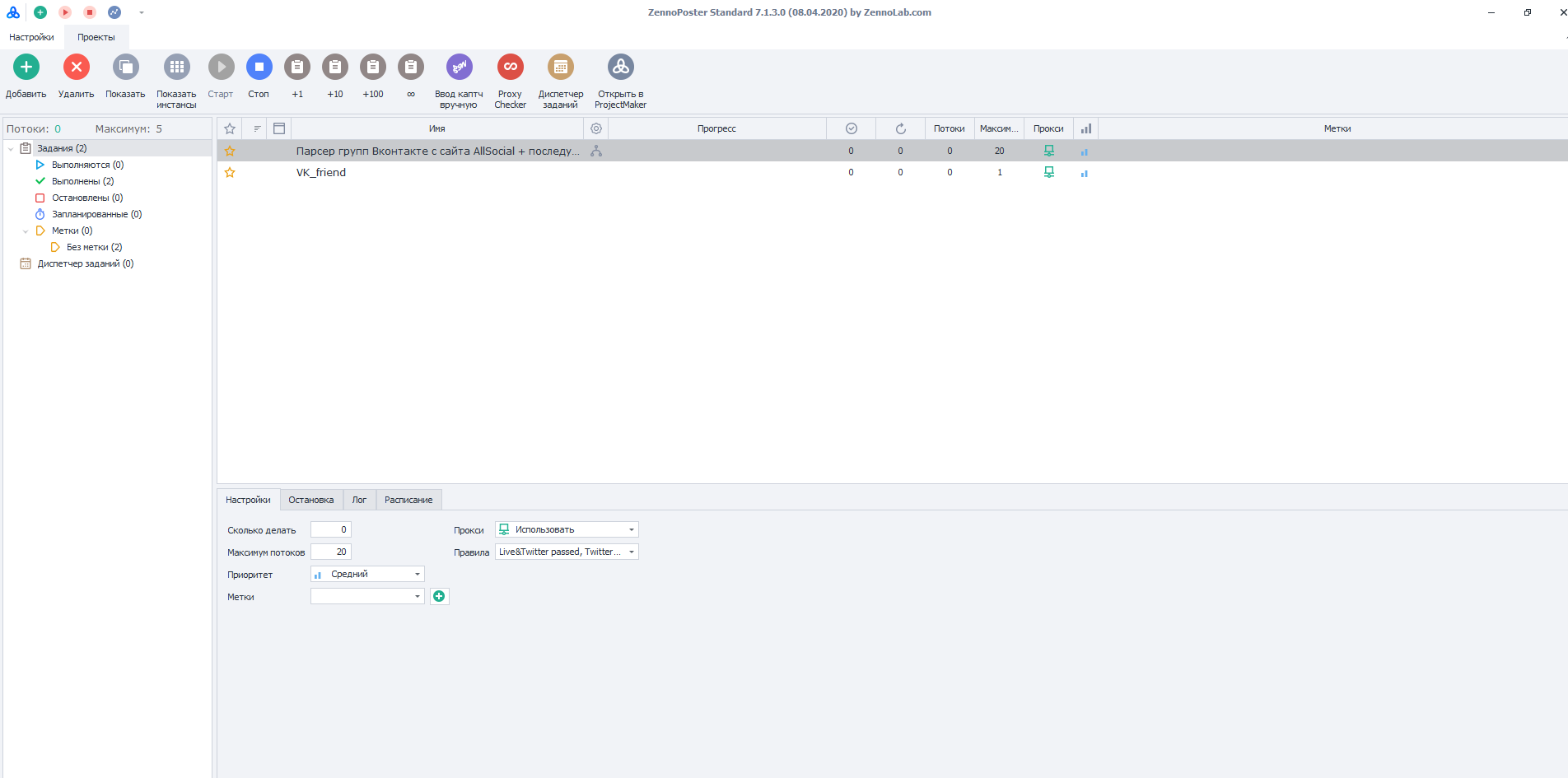Click Открыть в ProjectMaker icon

[621, 67]
